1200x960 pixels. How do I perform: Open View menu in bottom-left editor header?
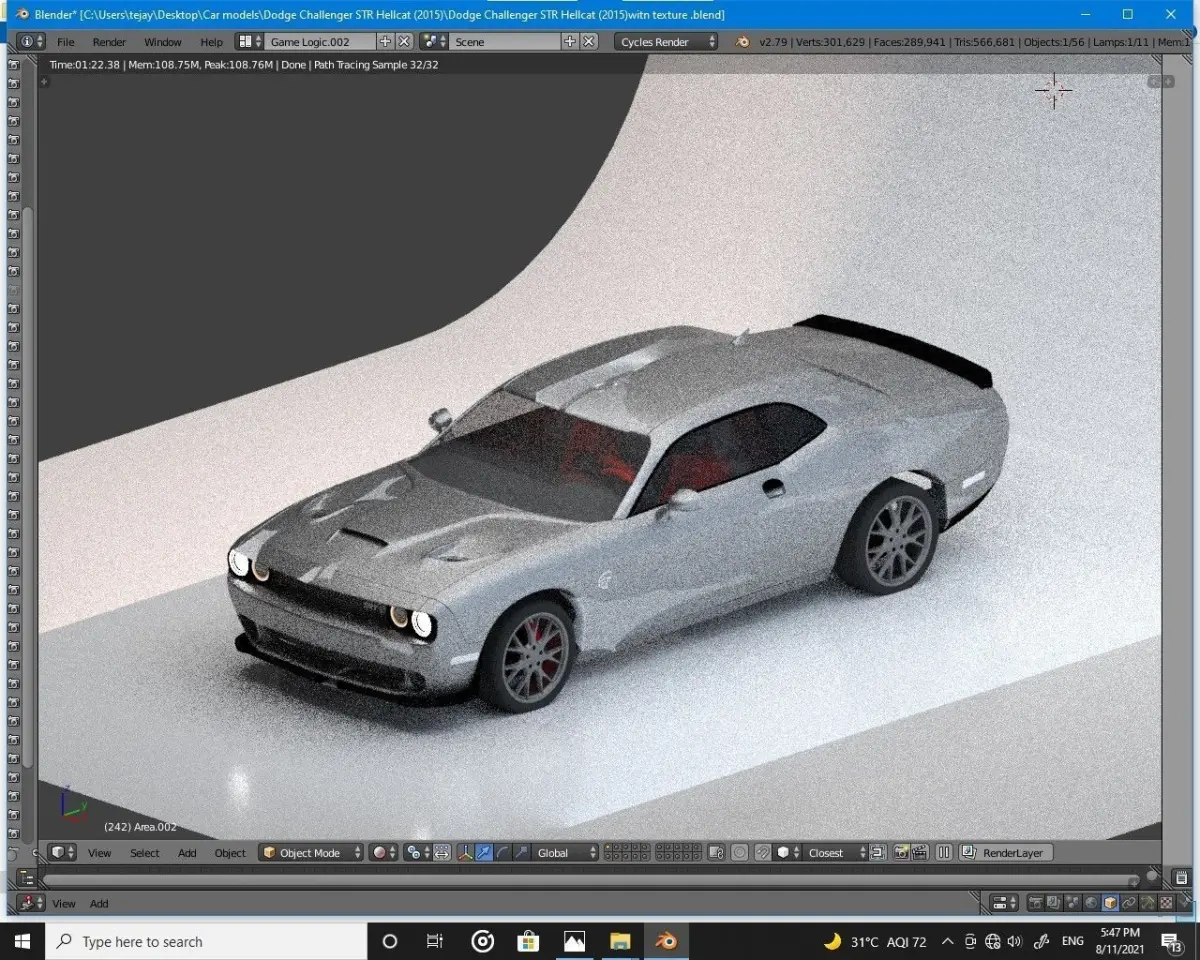[x=63, y=903]
